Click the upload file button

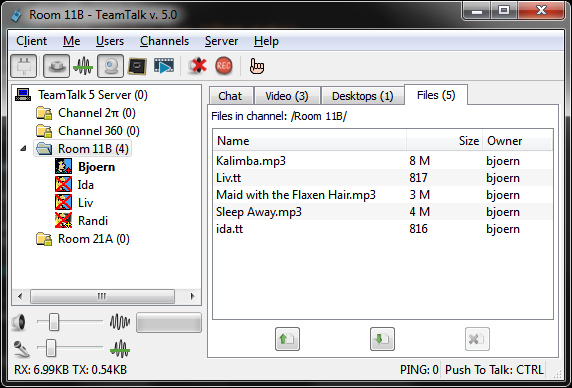click(287, 339)
